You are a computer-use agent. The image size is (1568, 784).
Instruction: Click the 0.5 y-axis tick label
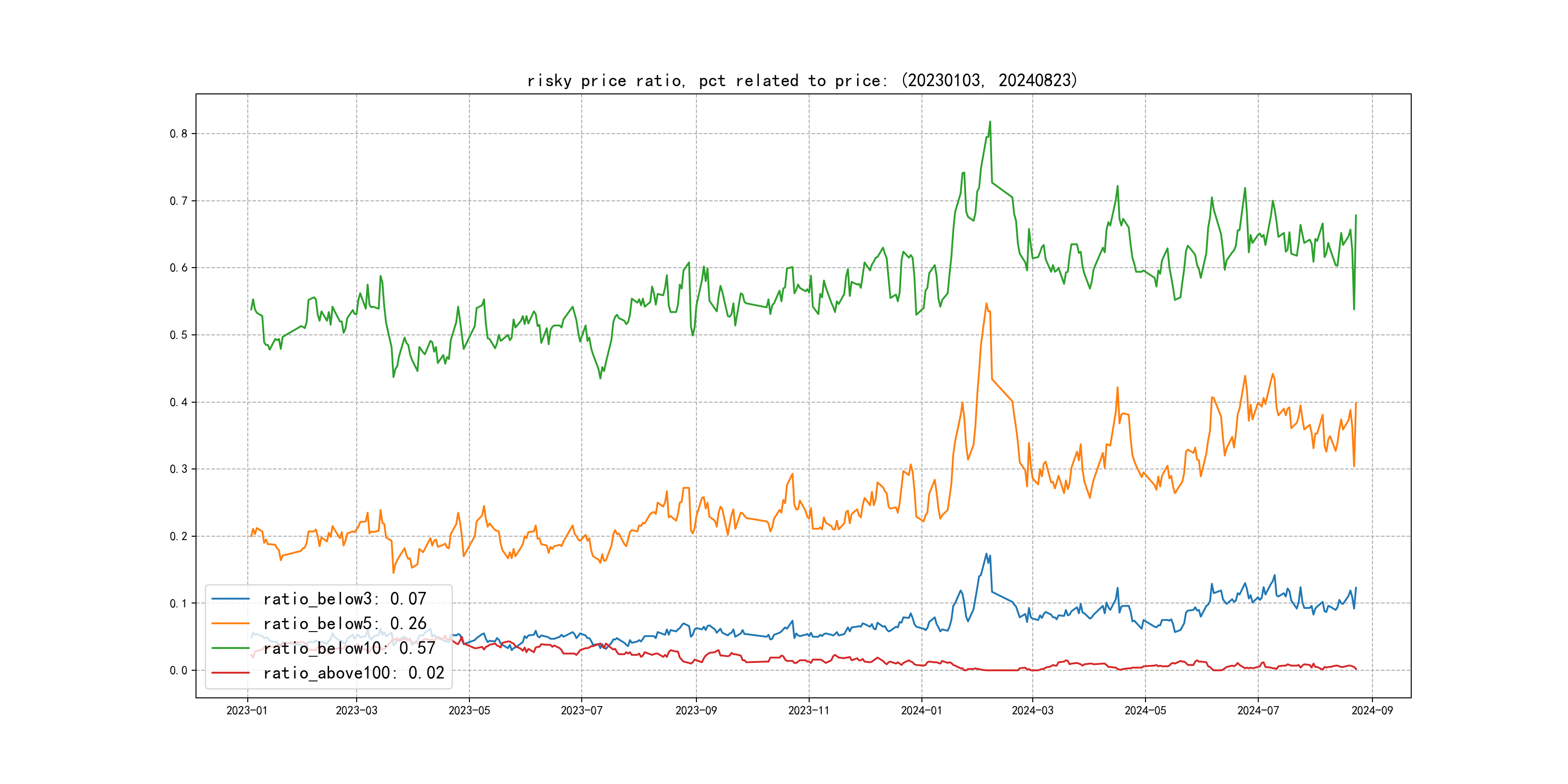(x=179, y=335)
